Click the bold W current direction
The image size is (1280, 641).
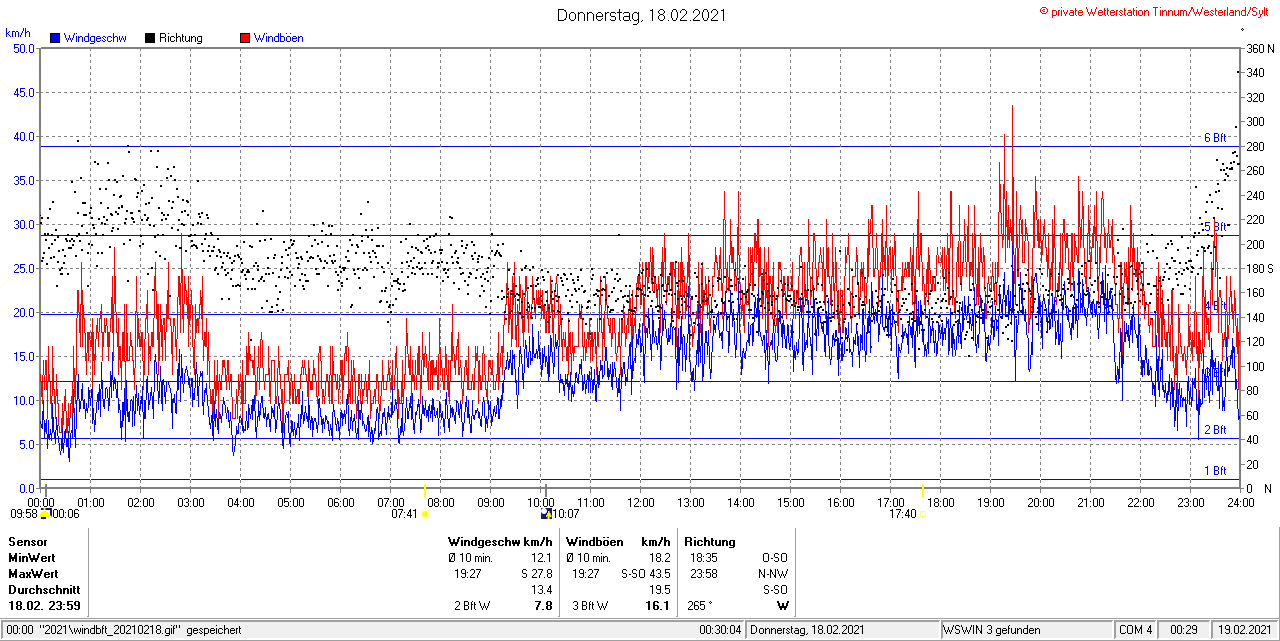tap(783, 606)
